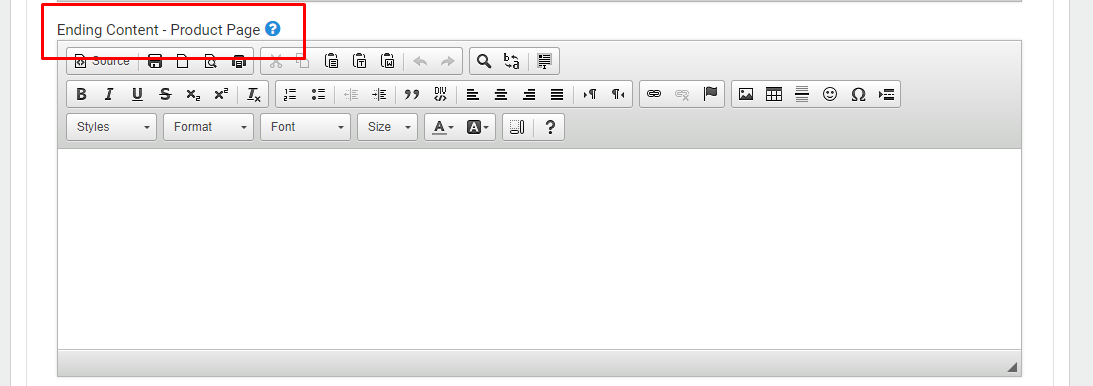Screen dimensions: 1093x386
Task: Click the Paste as plain text icon
Action: 360,61
